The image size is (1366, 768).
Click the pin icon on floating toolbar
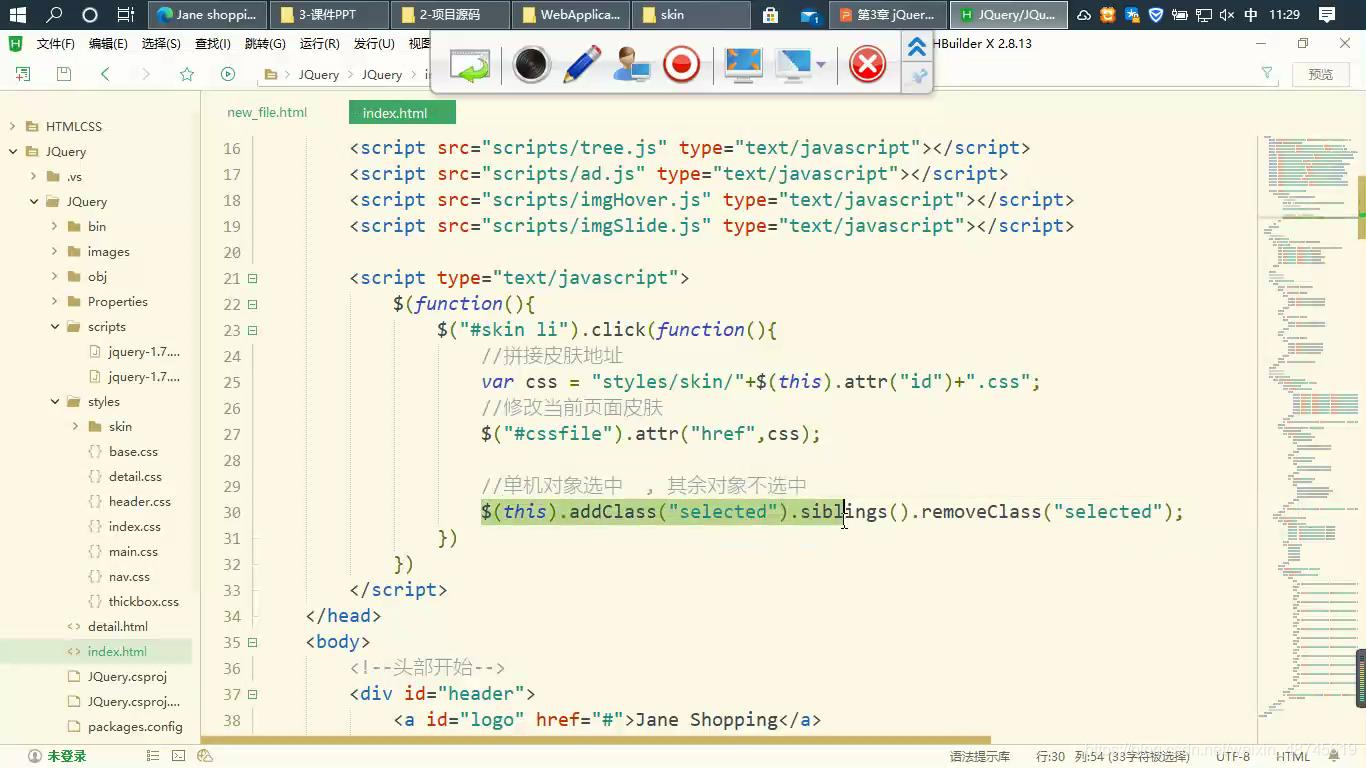point(917,76)
